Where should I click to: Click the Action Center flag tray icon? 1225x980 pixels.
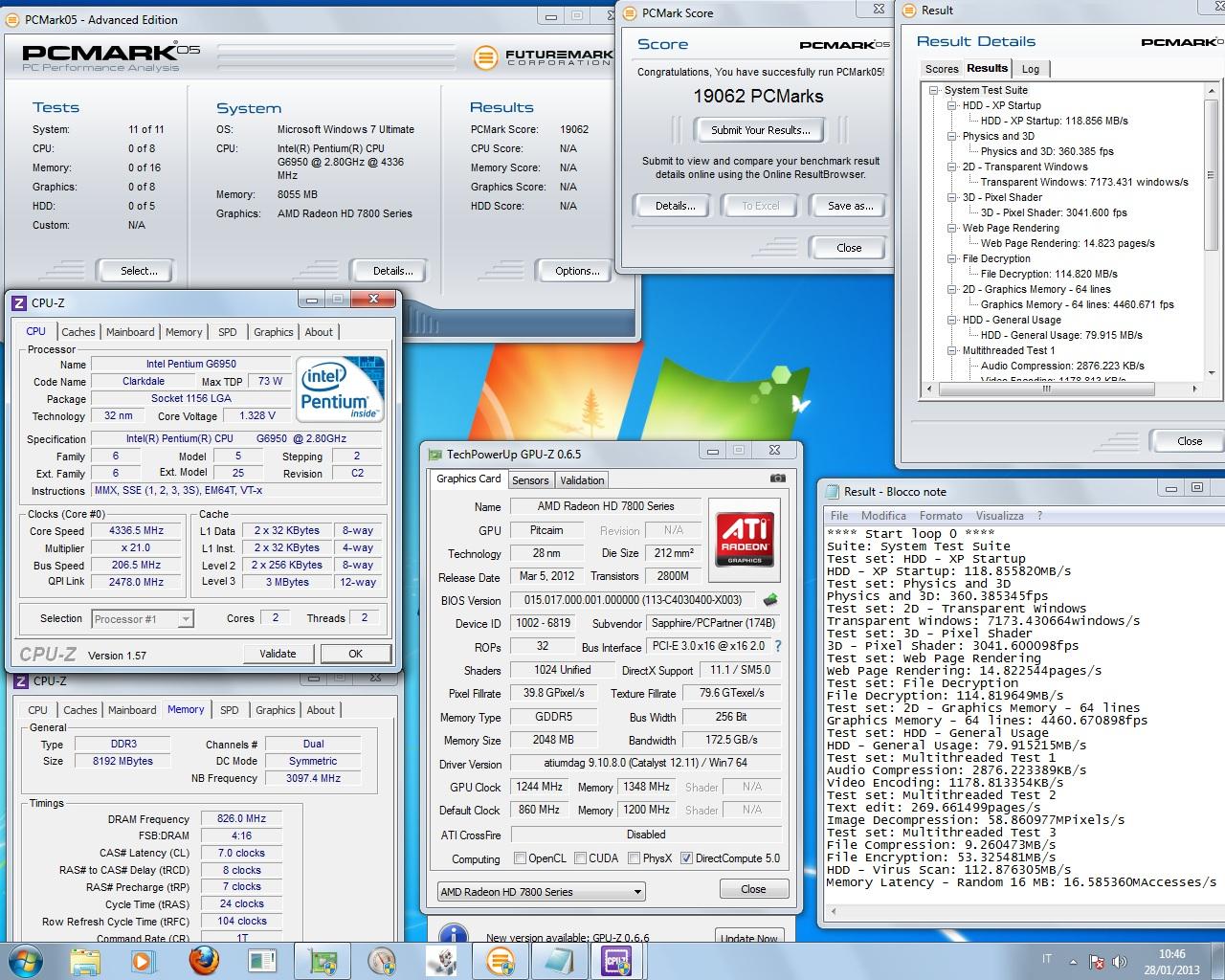click(1098, 962)
